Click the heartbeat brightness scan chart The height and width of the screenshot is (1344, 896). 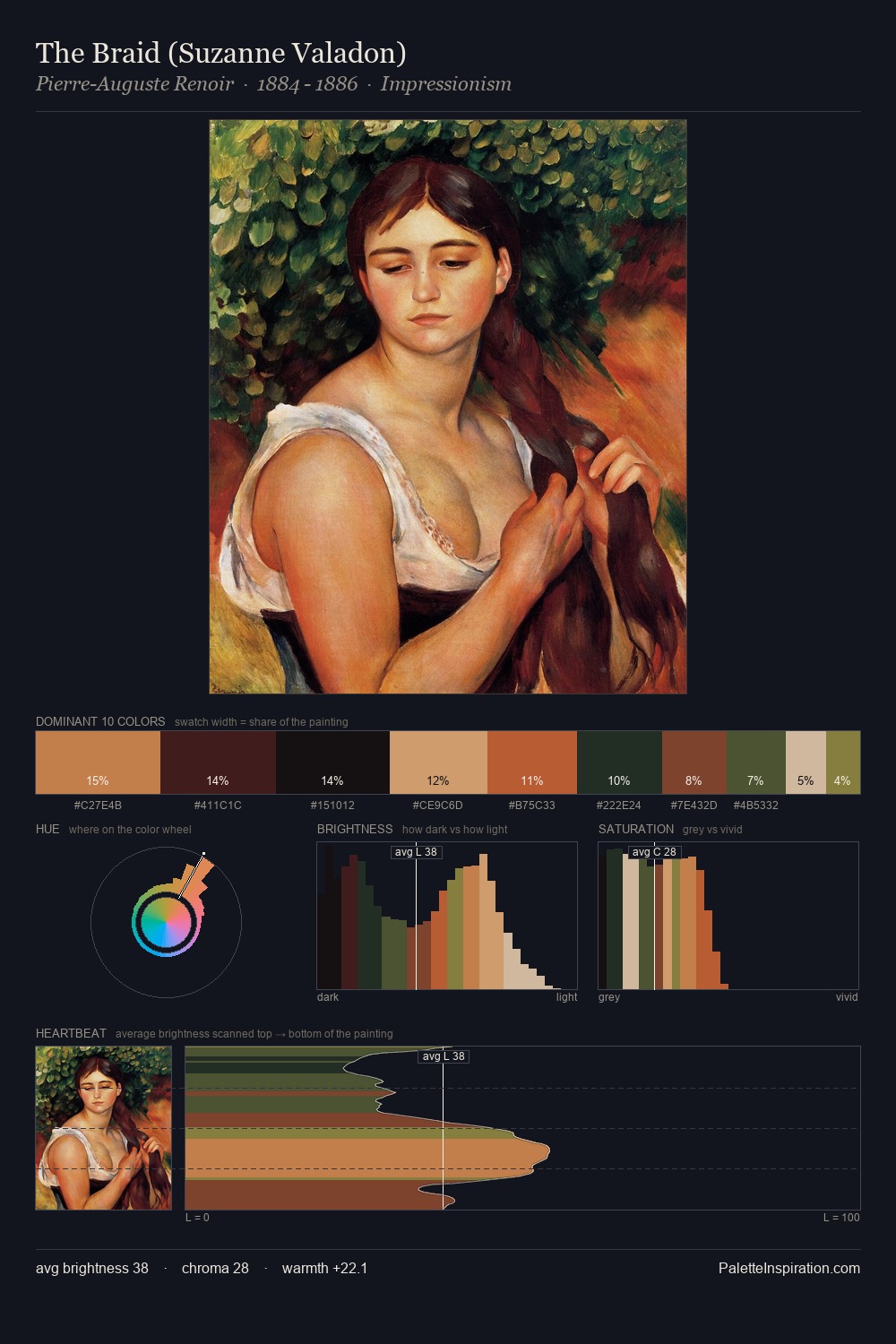(x=522, y=1128)
